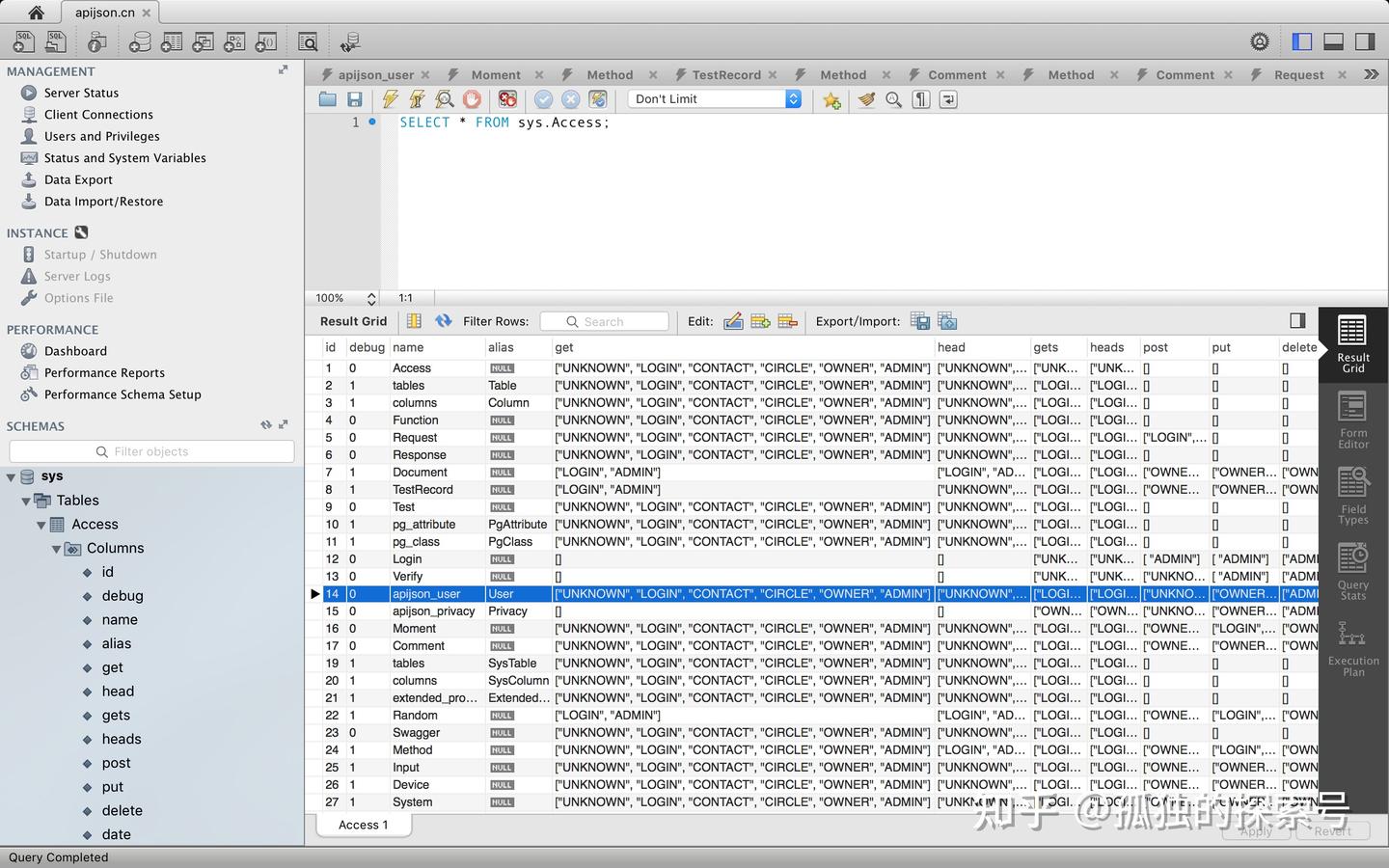Toggle auto-commit mode in query toolbar

(x=598, y=99)
